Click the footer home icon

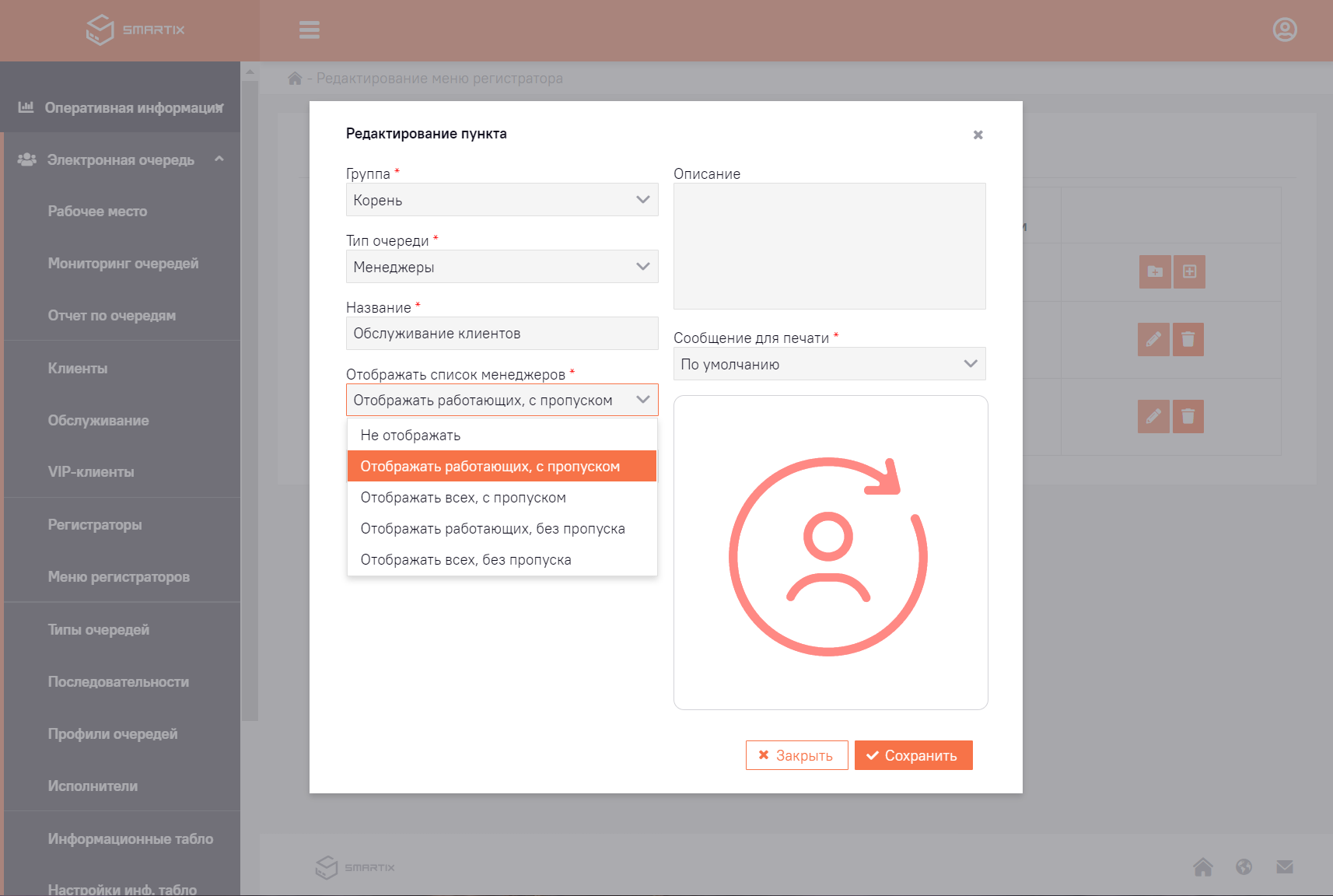(1203, 866)
